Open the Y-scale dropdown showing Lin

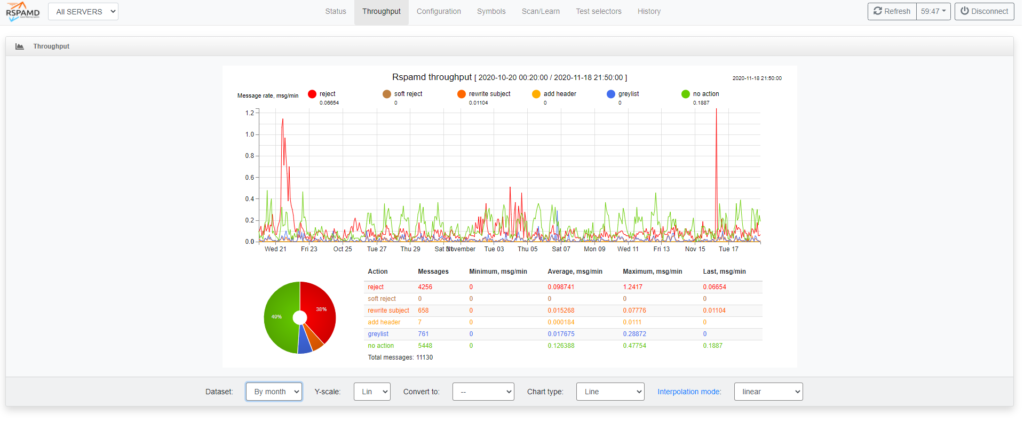(x=372, y=391)
